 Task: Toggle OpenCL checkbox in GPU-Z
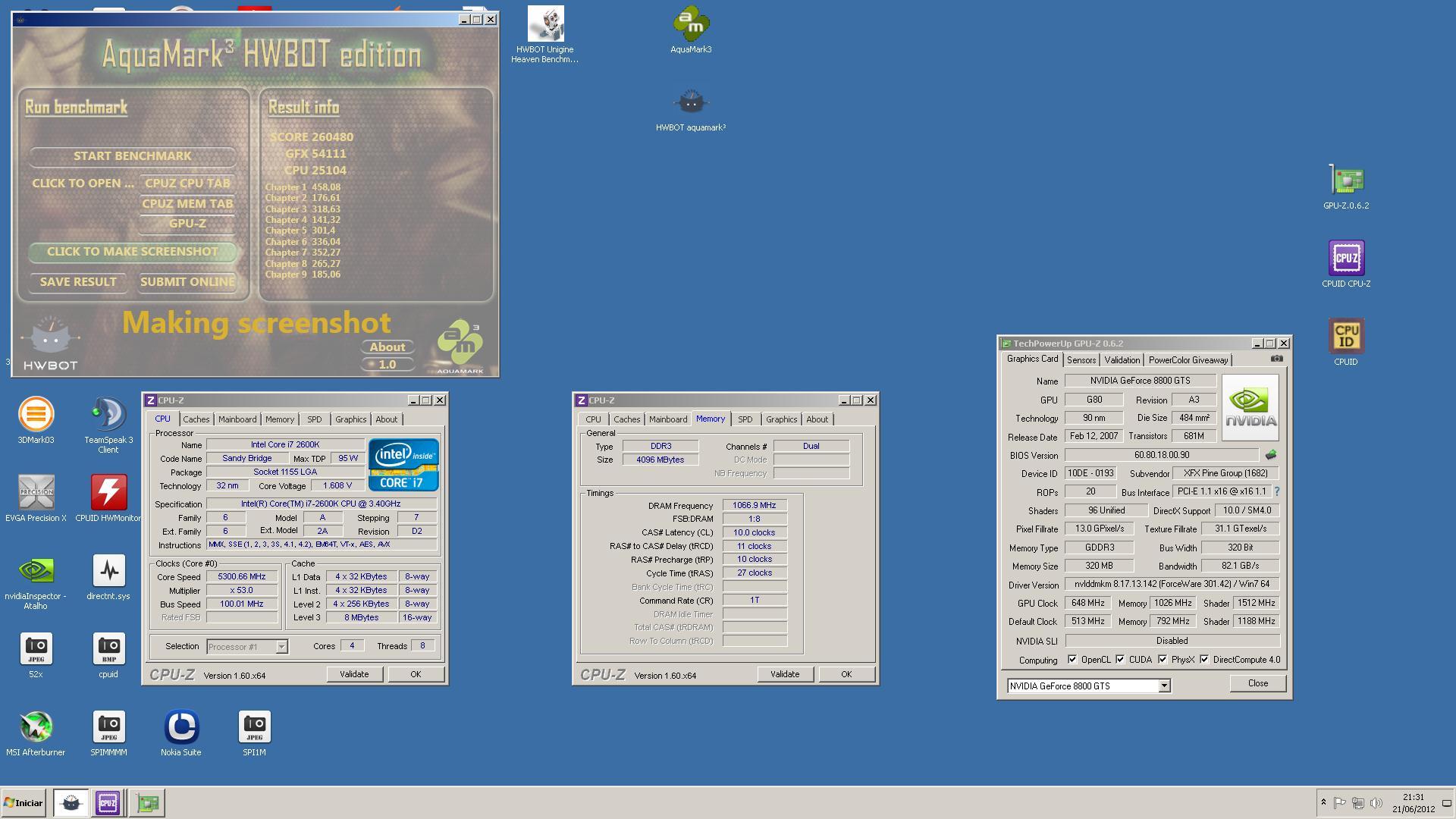tap(1072, 660)
